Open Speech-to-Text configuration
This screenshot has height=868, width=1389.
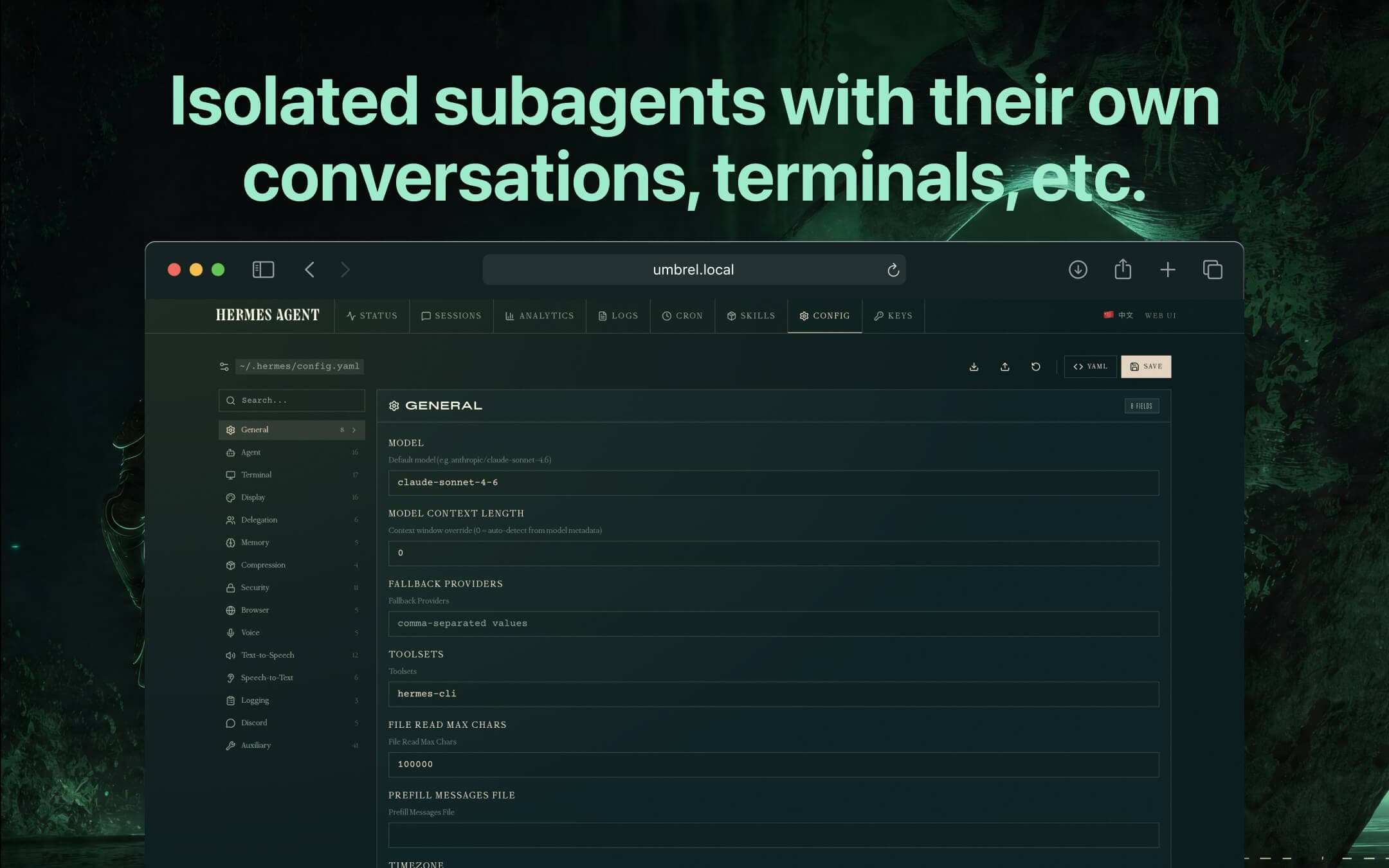click(x=268, y=677)
